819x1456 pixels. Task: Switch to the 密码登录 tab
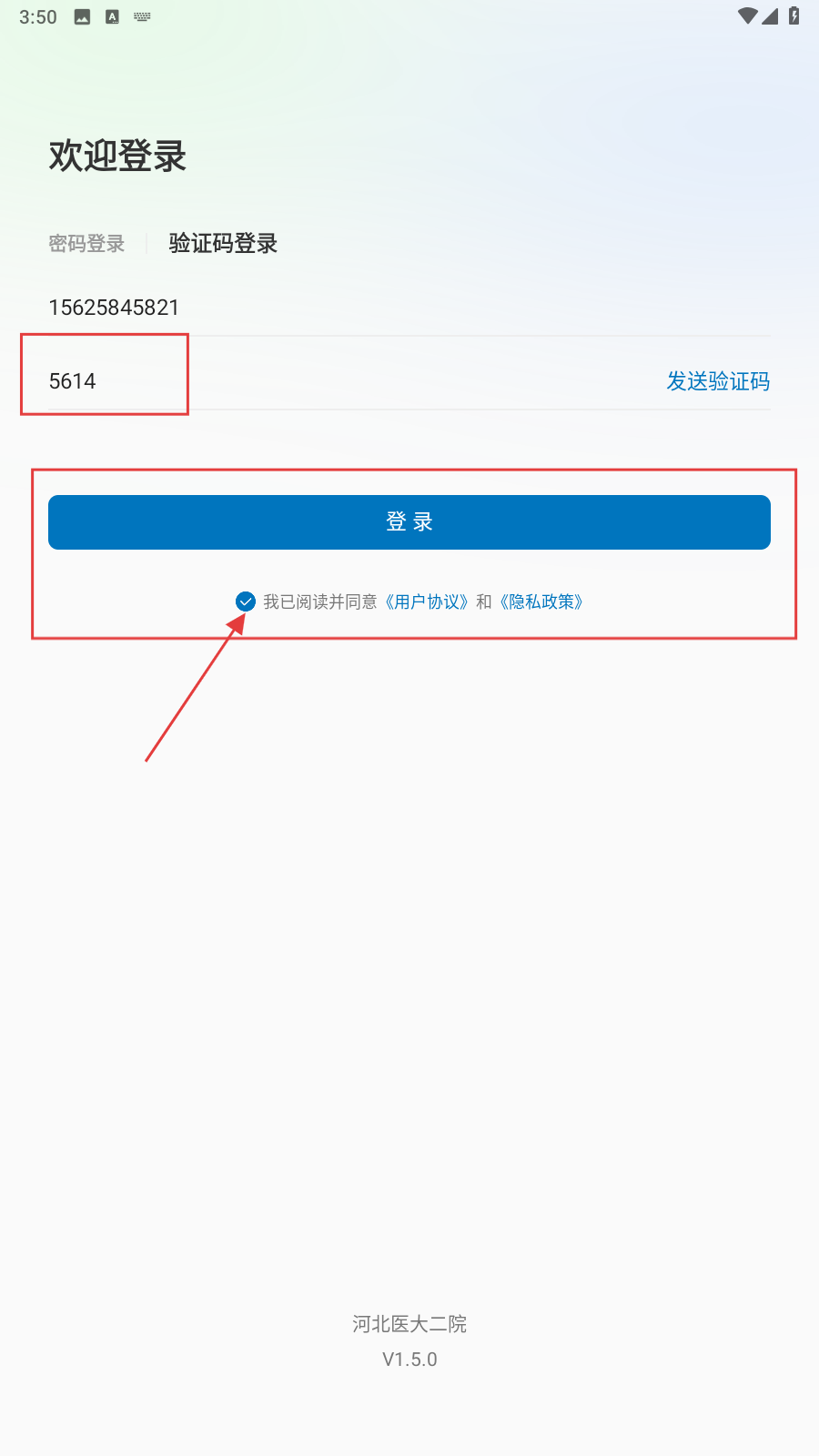(x=86, y=244)
